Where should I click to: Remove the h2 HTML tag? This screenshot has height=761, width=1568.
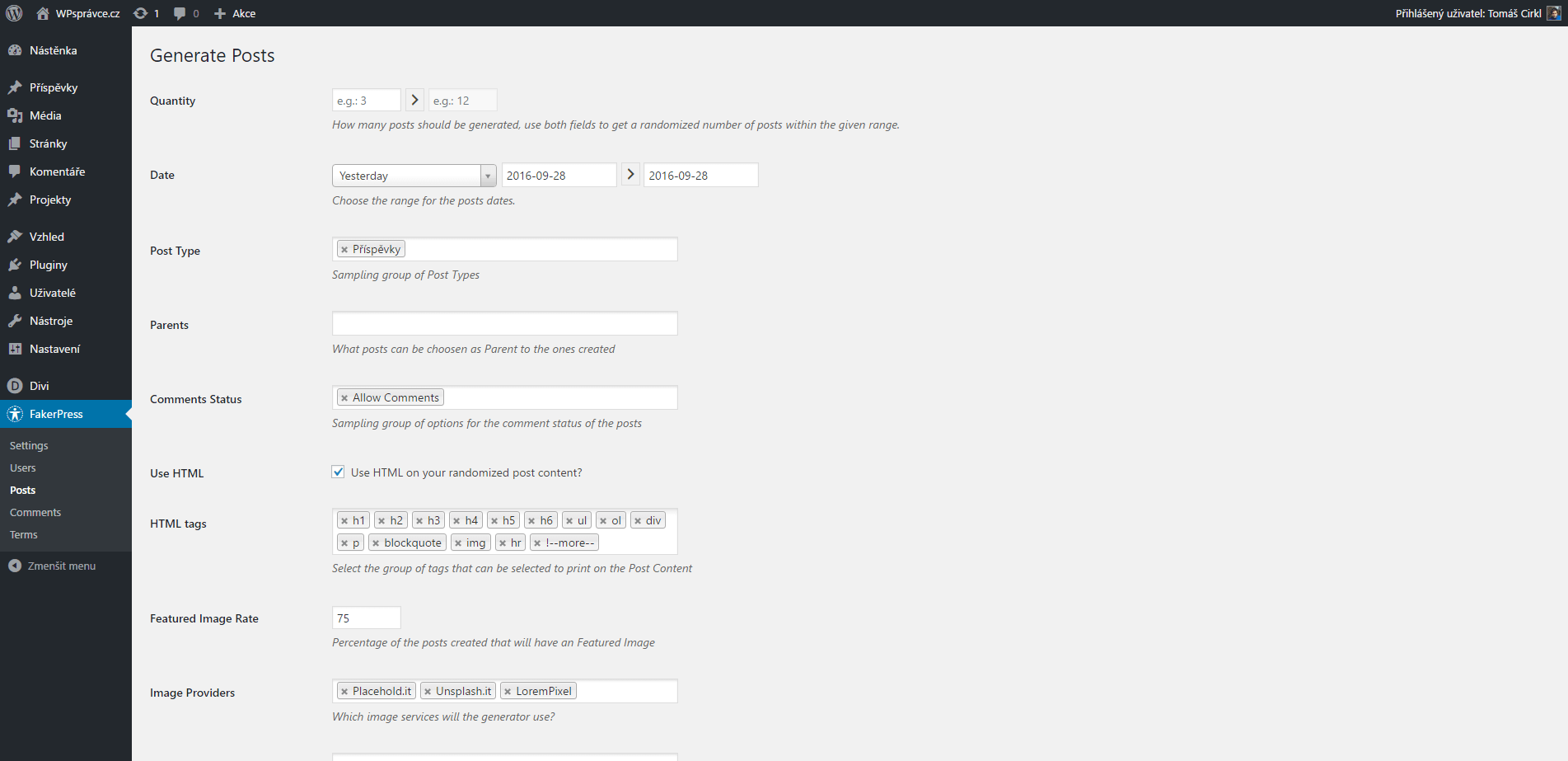click(381, 521)
